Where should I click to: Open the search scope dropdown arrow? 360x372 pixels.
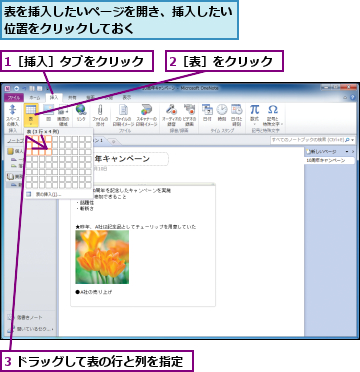tap(353, 140)
